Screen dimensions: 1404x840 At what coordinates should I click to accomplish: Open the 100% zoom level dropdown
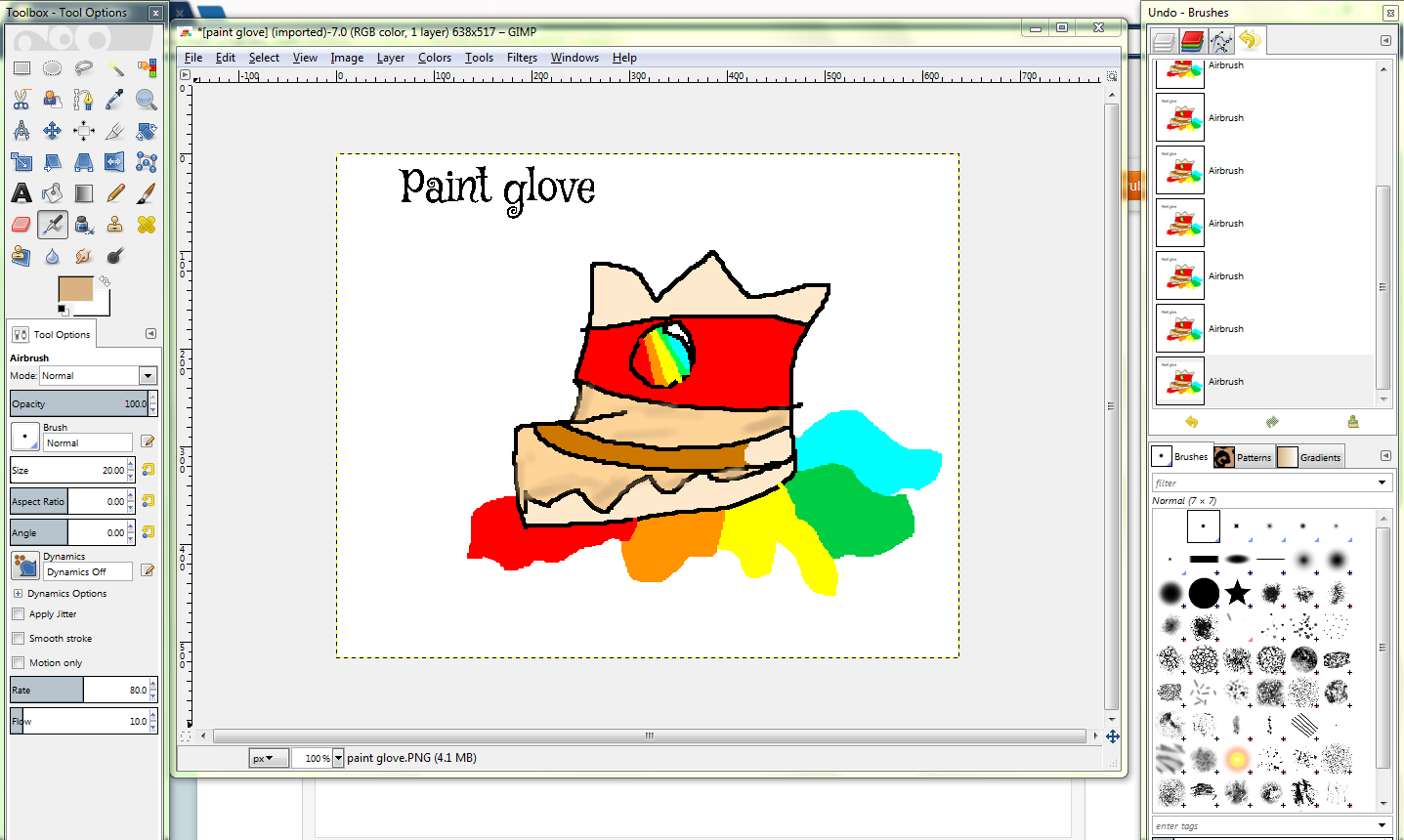(339, 758)
